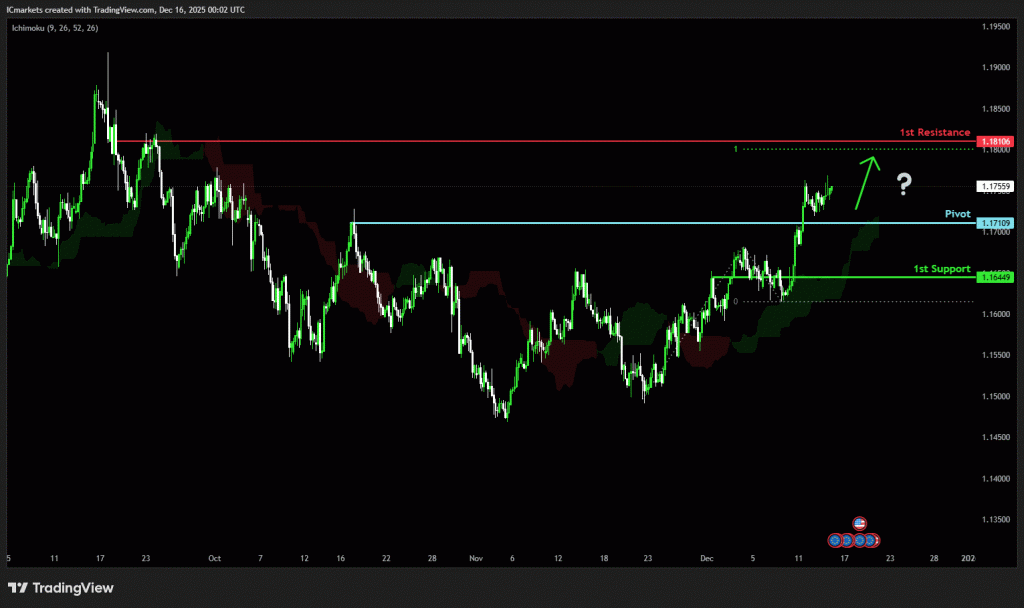Viewport: 1024px width, 608px height.
Task: Click the 'Oct' label on date axis
Action: tap(213, 559)
